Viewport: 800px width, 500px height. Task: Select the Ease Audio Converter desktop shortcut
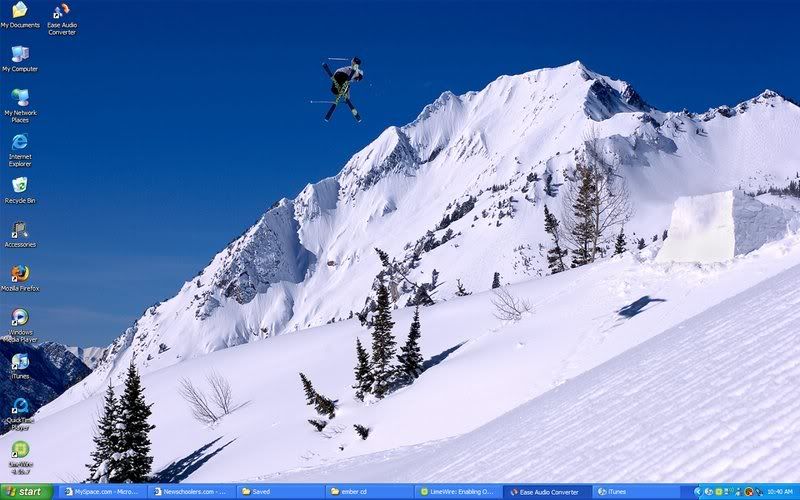61,12
